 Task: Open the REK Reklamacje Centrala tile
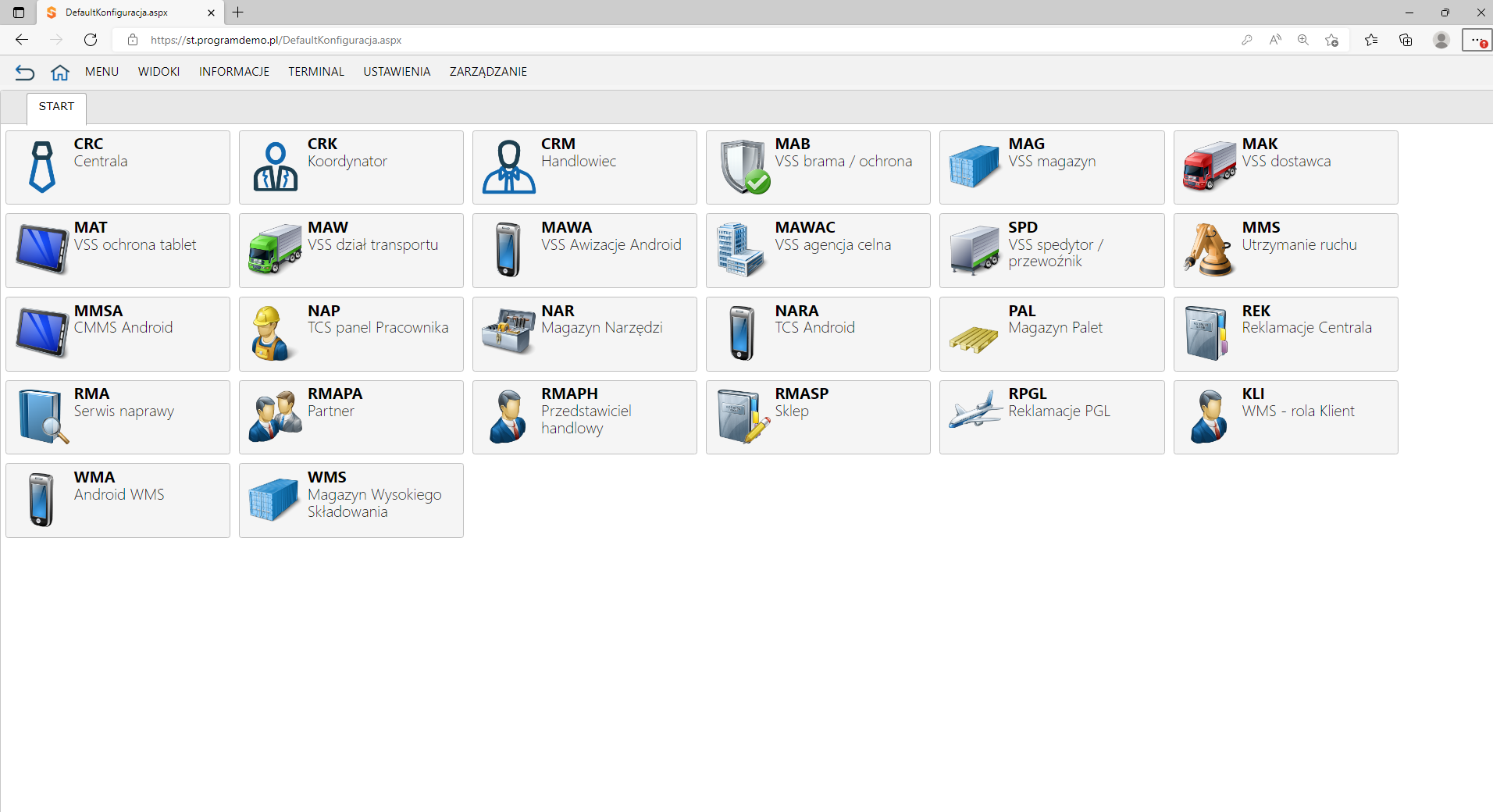[x=1286, y=334]
